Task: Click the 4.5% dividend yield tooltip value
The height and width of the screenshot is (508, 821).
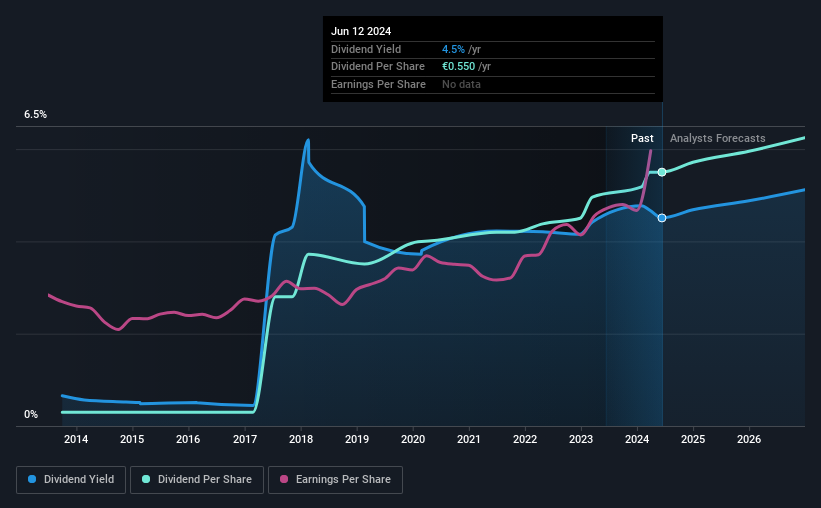Action: point(453,49)
